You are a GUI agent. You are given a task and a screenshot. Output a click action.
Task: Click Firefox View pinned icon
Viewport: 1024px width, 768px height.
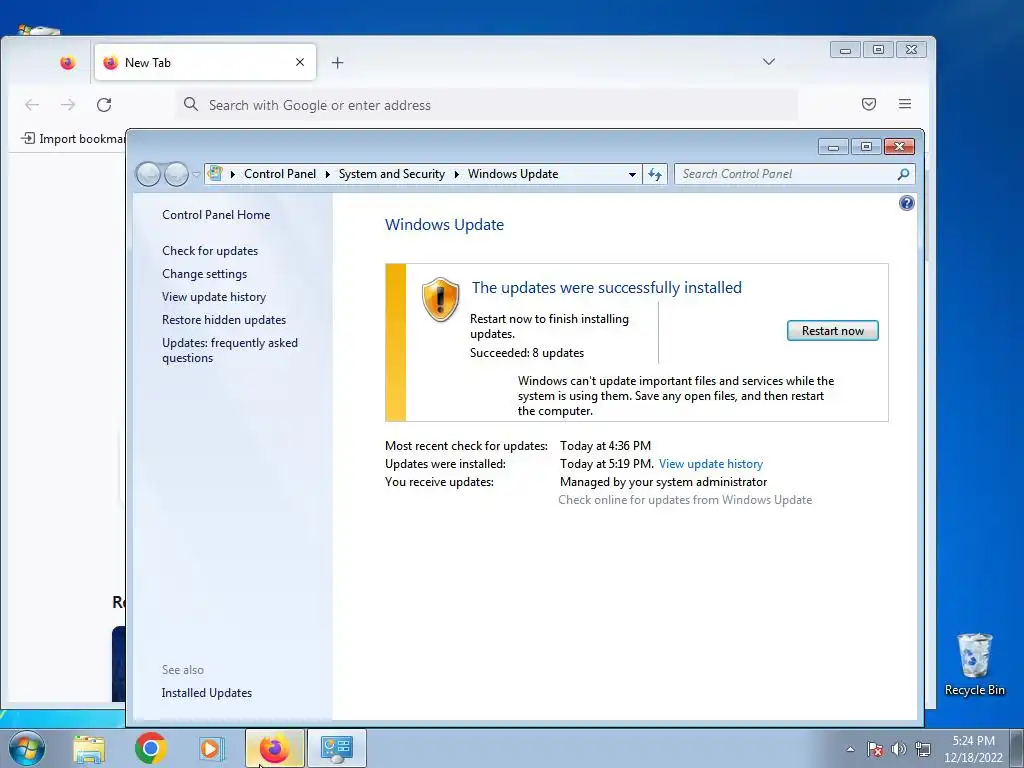pos(67,63)
